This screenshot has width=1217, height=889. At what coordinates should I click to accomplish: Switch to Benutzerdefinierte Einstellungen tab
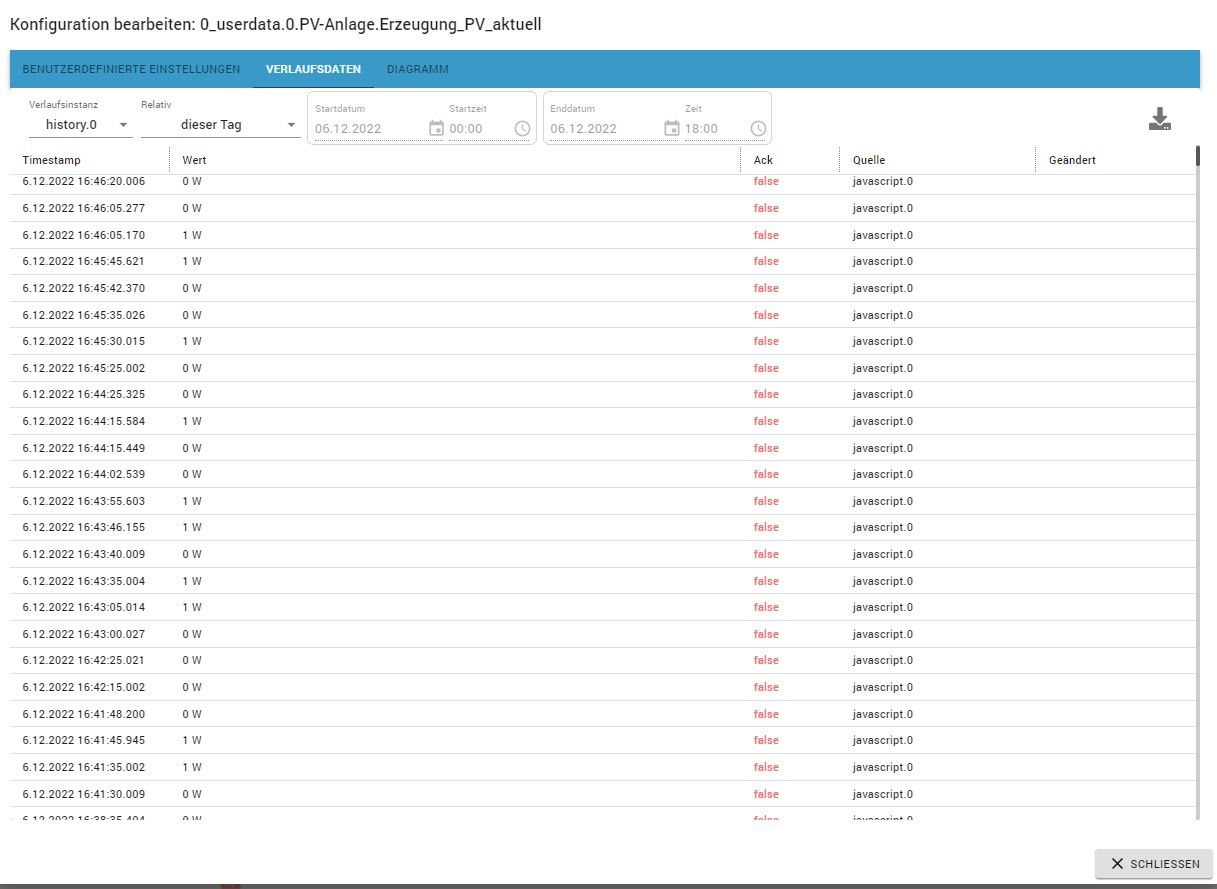(x=131, y=69)
